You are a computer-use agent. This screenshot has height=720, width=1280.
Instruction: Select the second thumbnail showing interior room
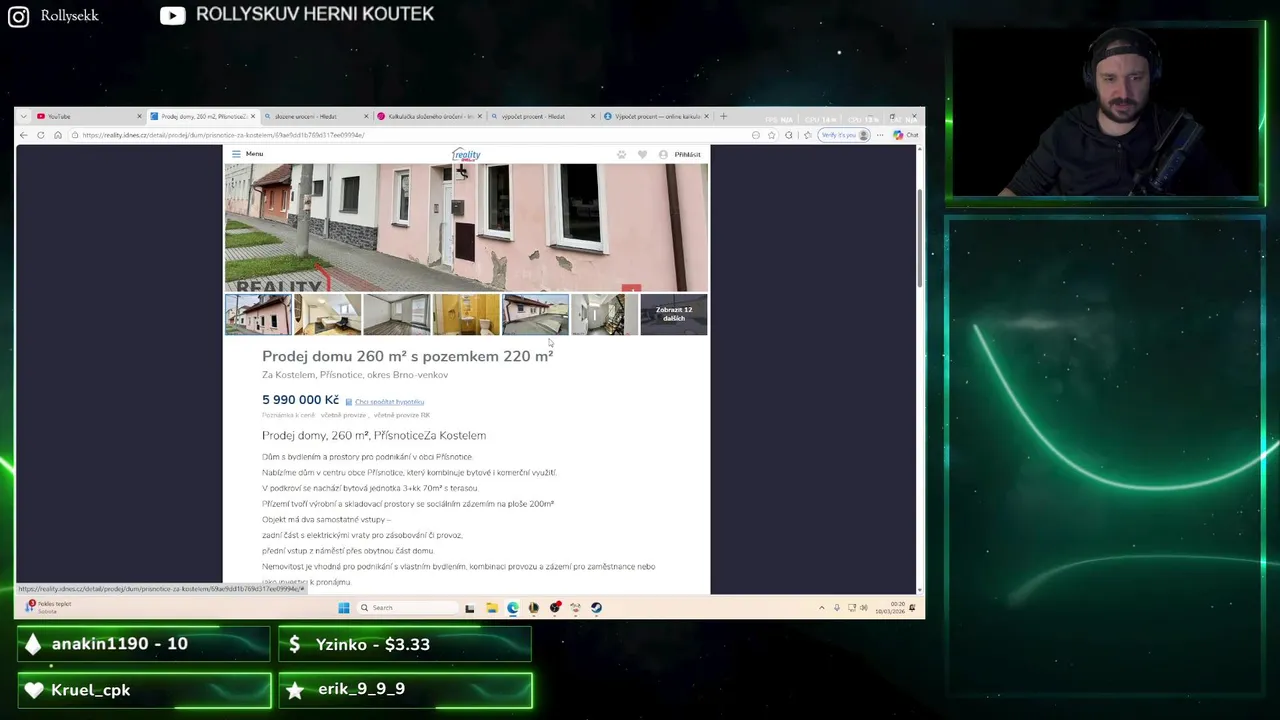click(x=327, y=314)
